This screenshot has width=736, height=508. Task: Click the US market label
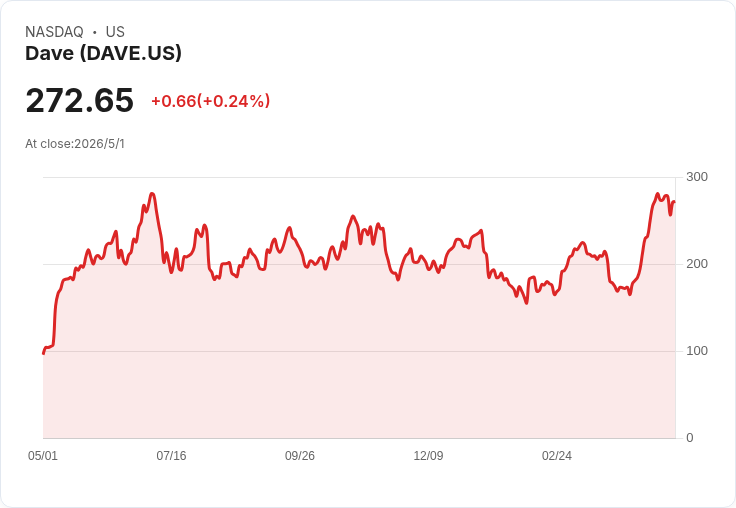[115, 32]
